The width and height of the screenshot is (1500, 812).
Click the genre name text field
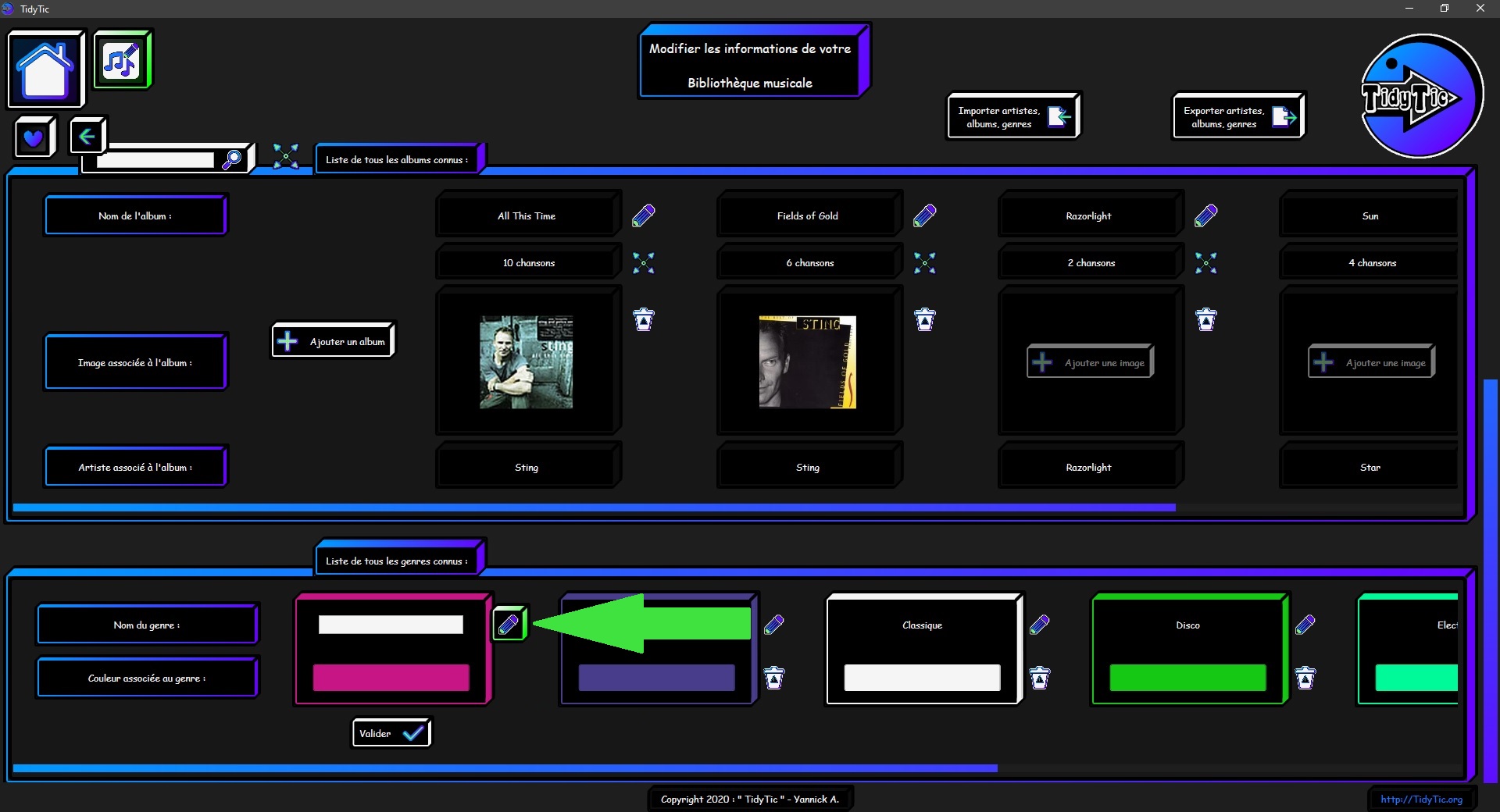(391, 625)
